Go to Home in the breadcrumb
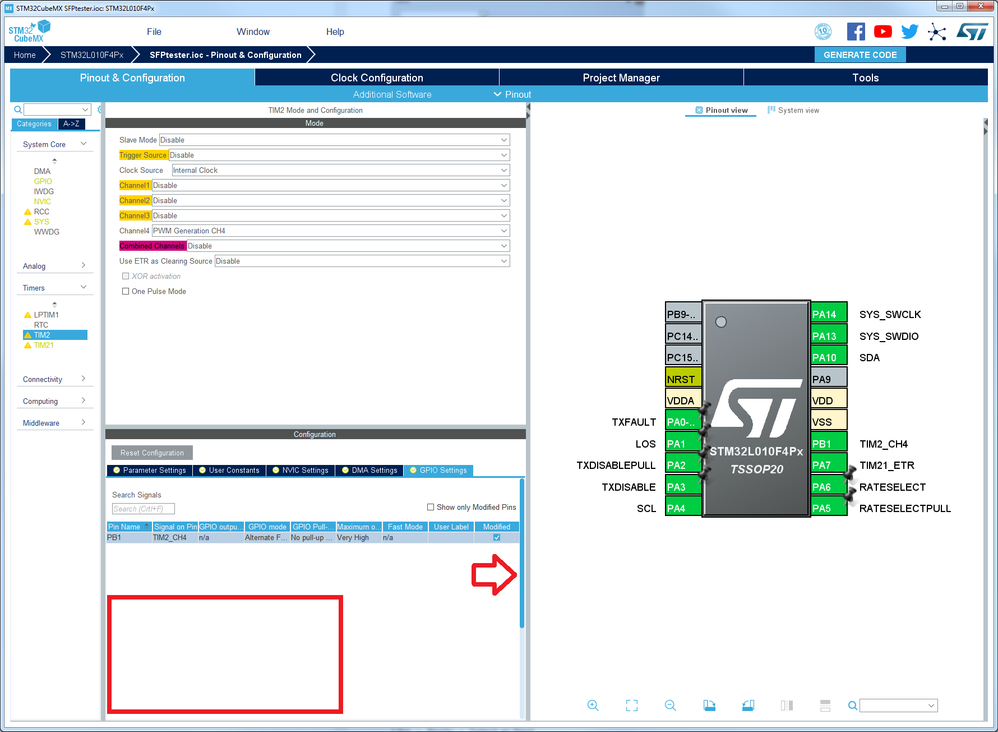The image size is (998, 732). click(x=25, y=55)
